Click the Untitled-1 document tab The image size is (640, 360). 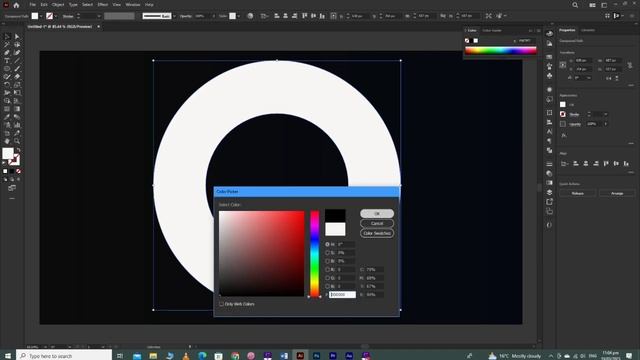(60, 27)
